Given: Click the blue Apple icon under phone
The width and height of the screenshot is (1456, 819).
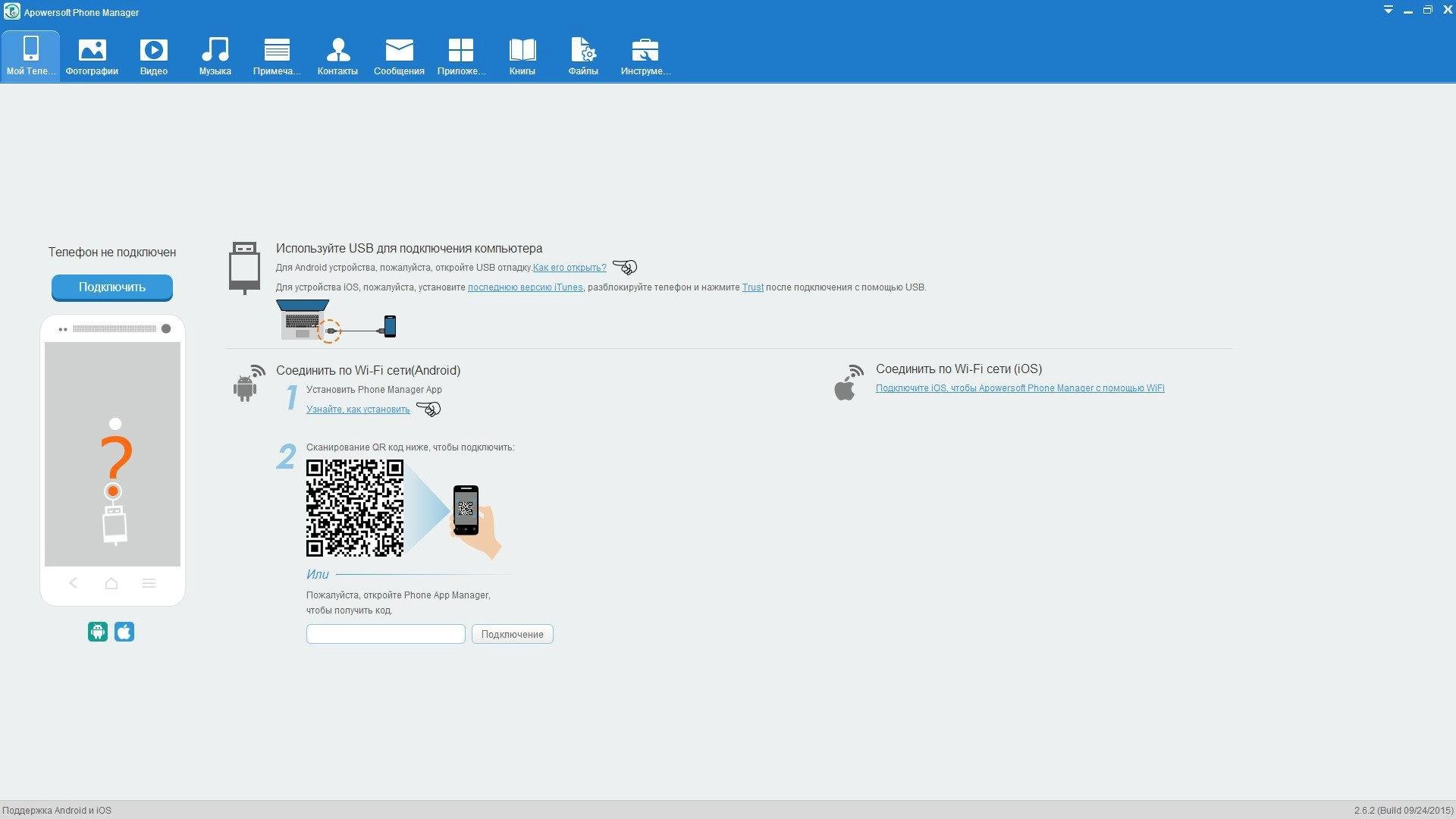Looking at the screenshot, I should 124,632.
